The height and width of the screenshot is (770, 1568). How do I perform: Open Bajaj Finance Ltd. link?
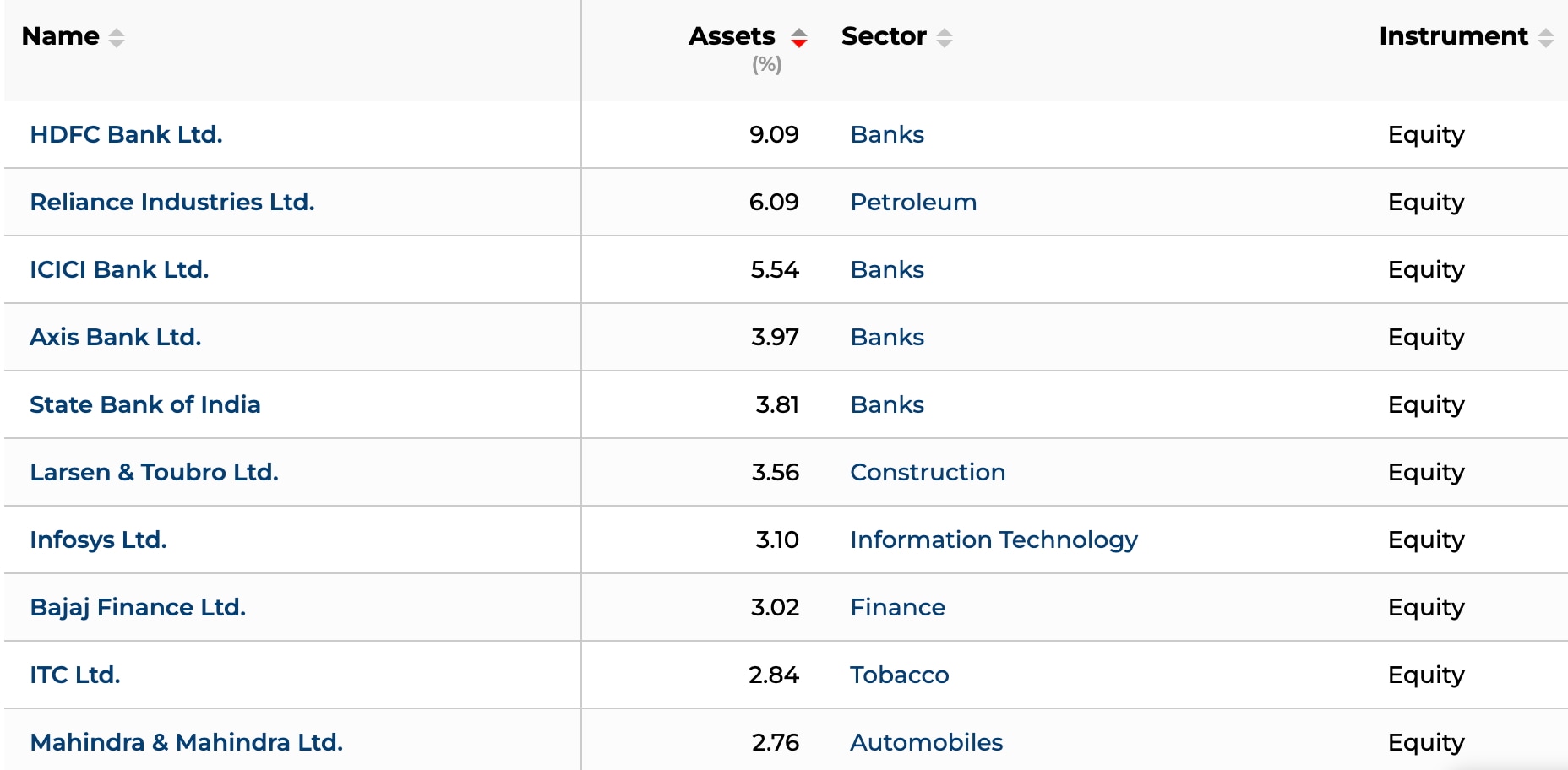click(x=138, y=608)
